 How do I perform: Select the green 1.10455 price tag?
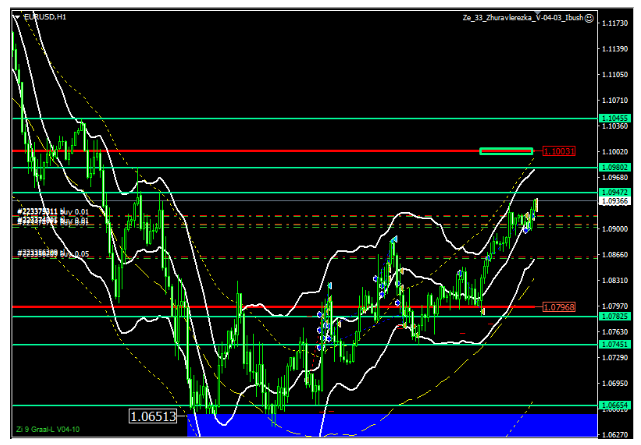(613, 118)
